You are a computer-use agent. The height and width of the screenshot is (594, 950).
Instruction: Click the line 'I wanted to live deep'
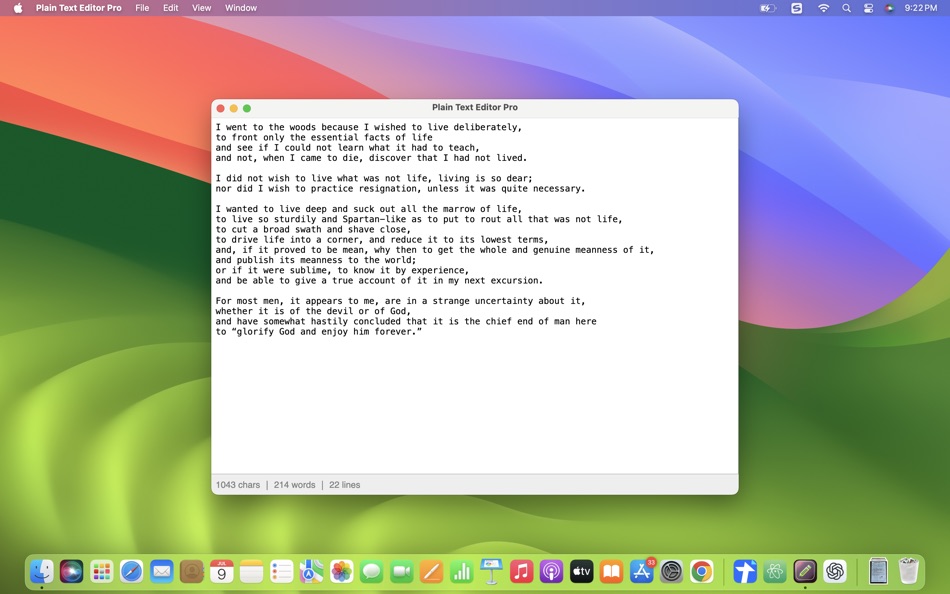click(368, 209)
